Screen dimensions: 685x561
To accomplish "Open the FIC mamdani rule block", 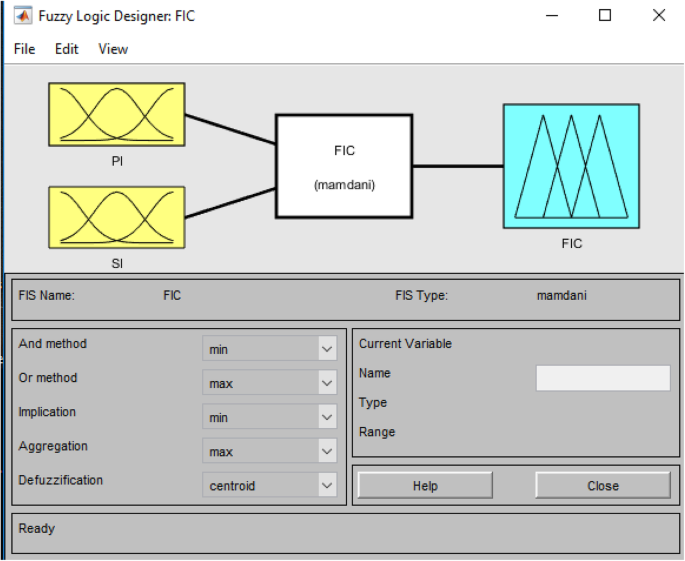I will (344, 166).
